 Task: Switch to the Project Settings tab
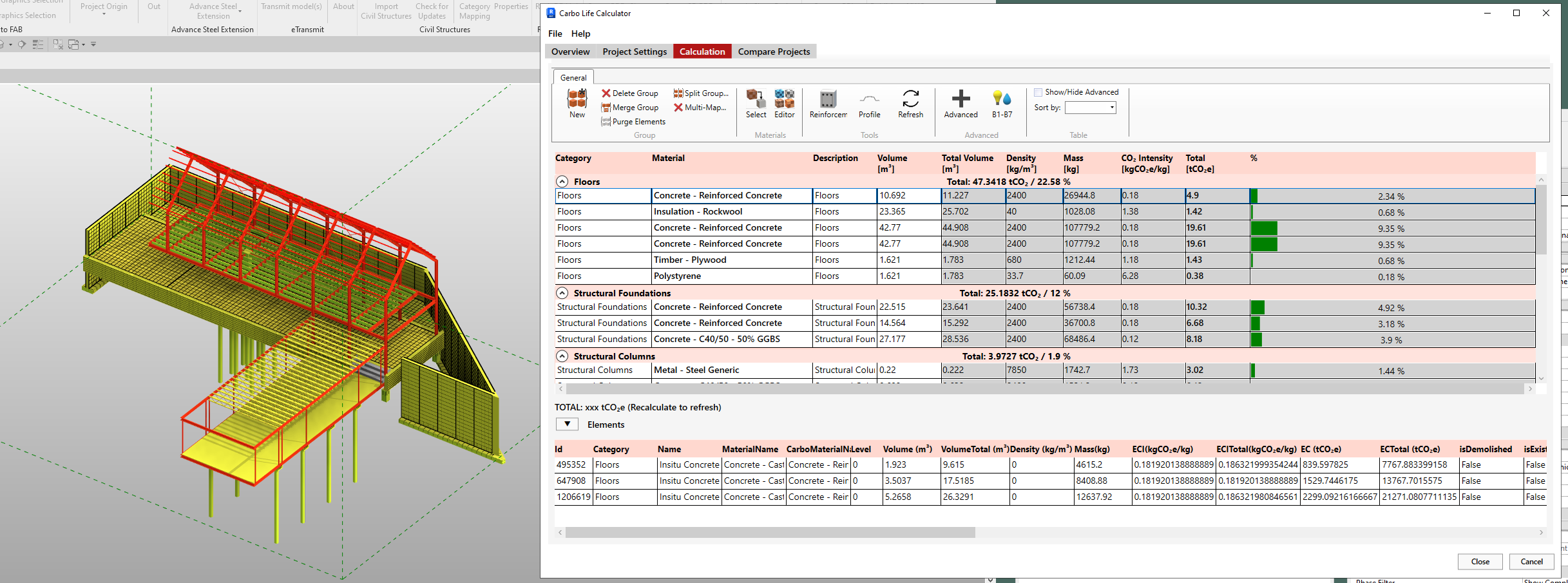[635, 52]
